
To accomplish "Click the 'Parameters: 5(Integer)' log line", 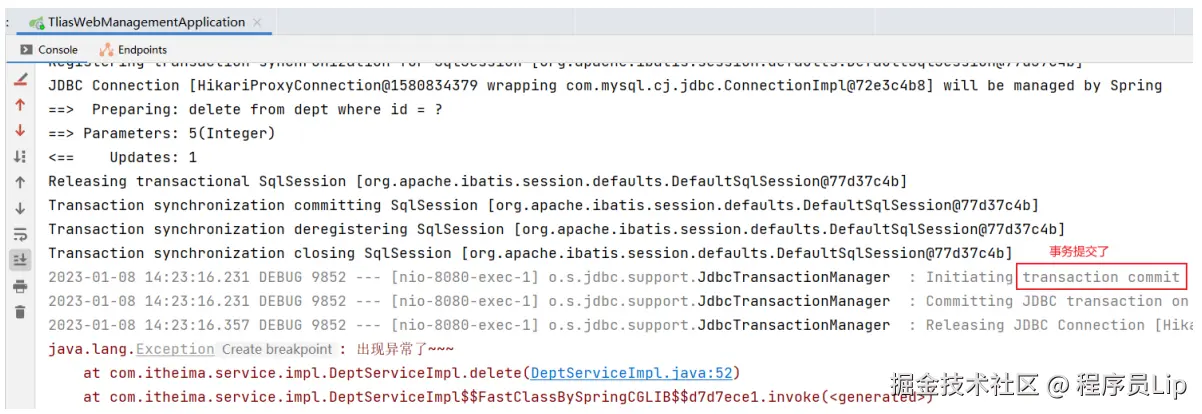I will pyautogui.click(x=161, y=133).
